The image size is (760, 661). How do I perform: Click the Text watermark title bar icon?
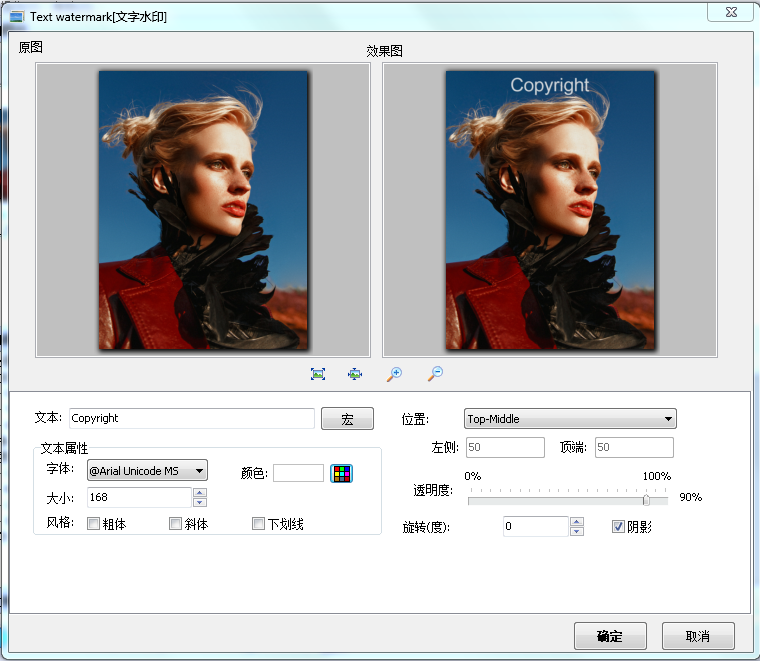[17, 18]
